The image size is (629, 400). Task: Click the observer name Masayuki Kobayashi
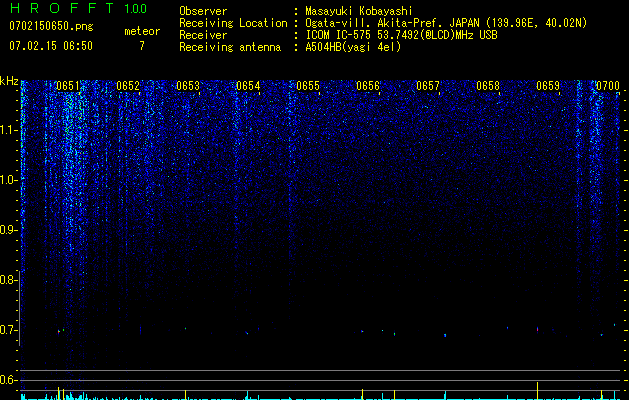359,11
